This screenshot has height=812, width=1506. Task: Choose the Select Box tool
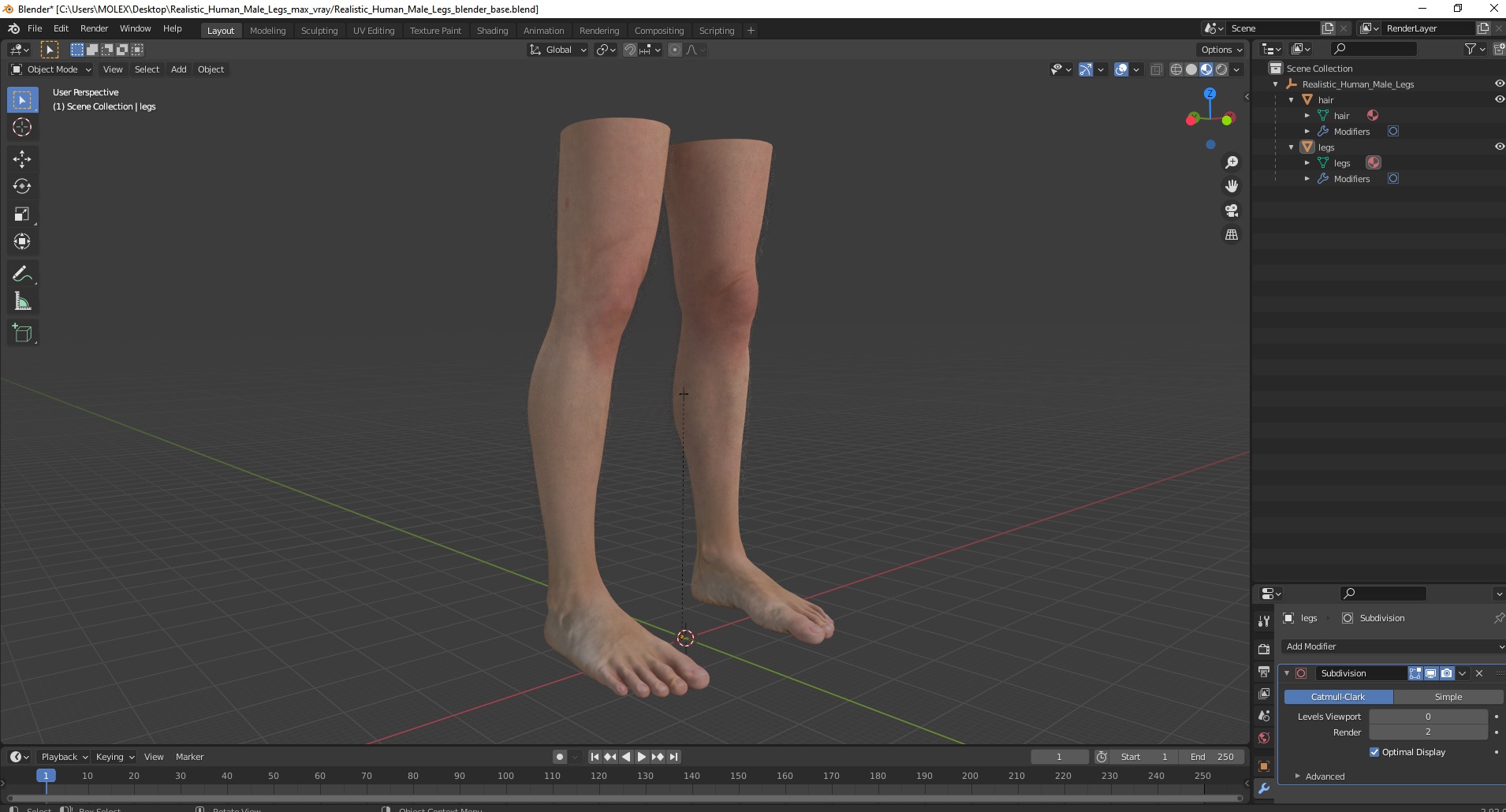point(22,99)
